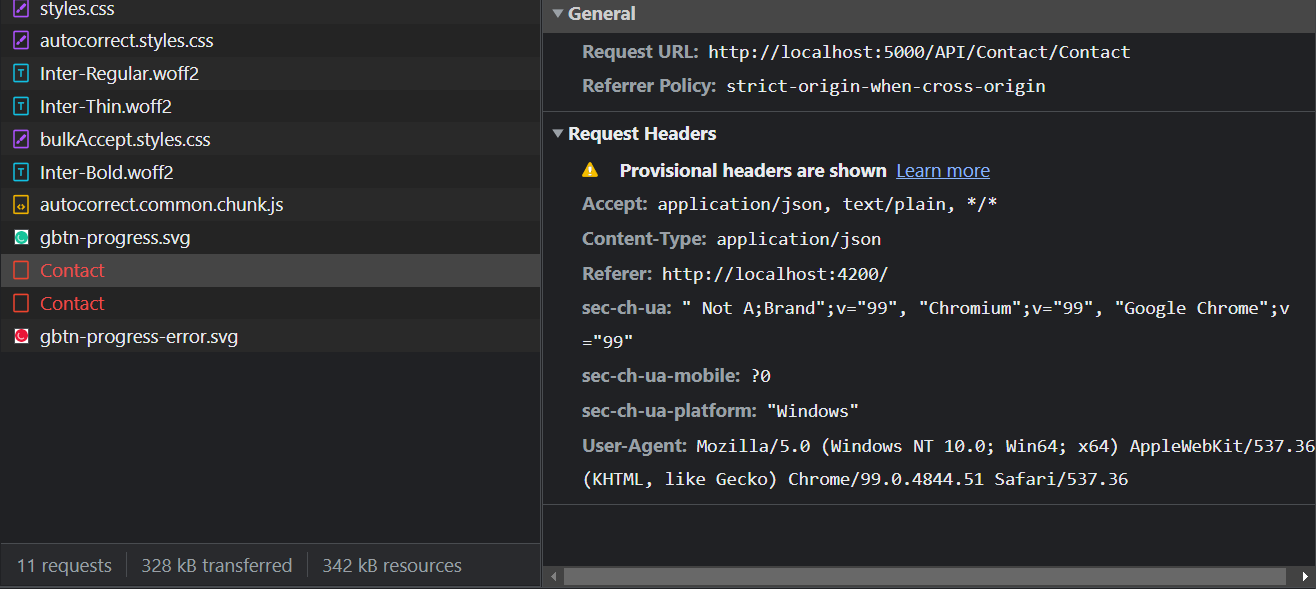This screenshot has height=589, width=1316.
Task: Click the Inter-Regular.woff2 font icon
Action: (x=21, y=74)
